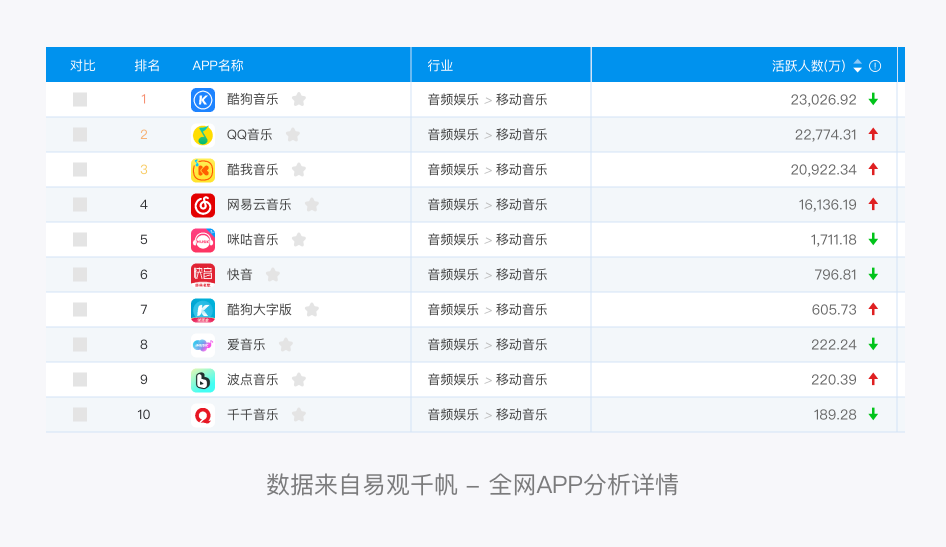Open the 波点音乐 app name link
Screen dimensions: 946x547
click(253, 380)
